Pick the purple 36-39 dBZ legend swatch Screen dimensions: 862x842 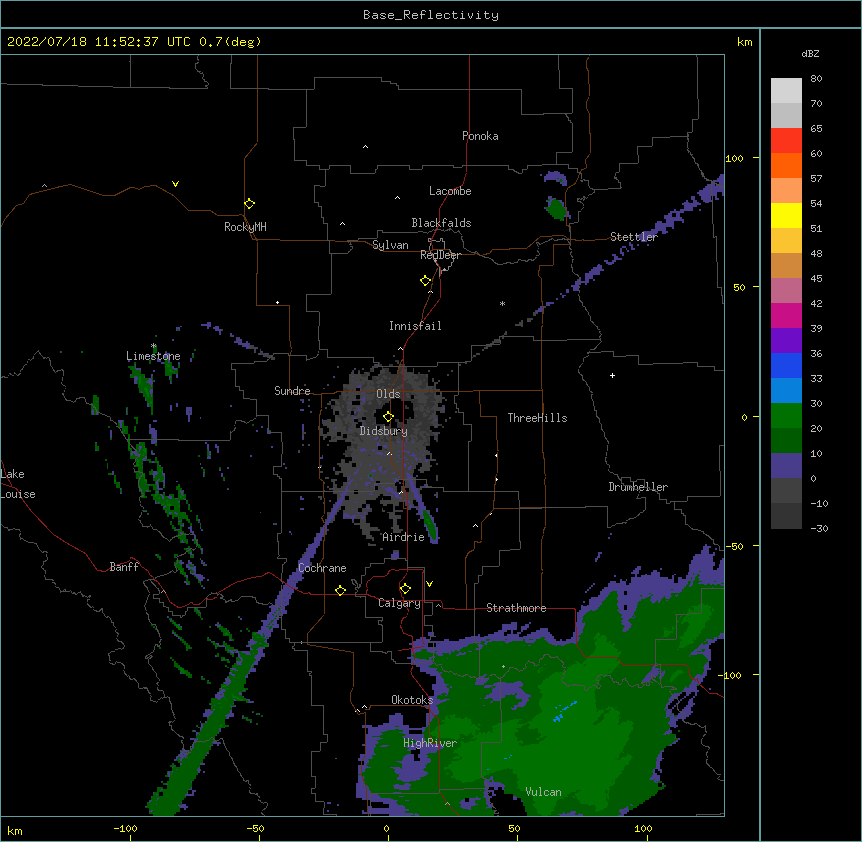point(786,341)
